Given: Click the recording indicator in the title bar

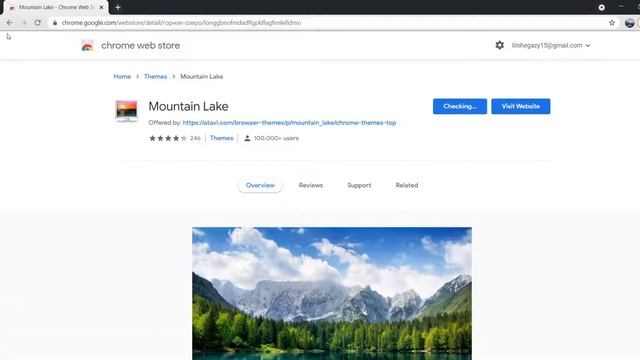Looking at the screenshot, I should coord(602,7).
